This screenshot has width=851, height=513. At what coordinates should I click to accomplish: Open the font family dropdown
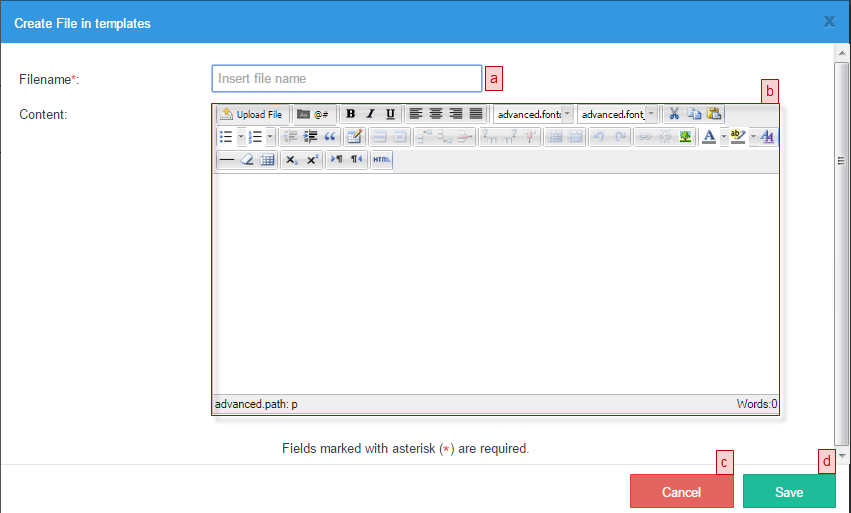[x=533, y=114]
